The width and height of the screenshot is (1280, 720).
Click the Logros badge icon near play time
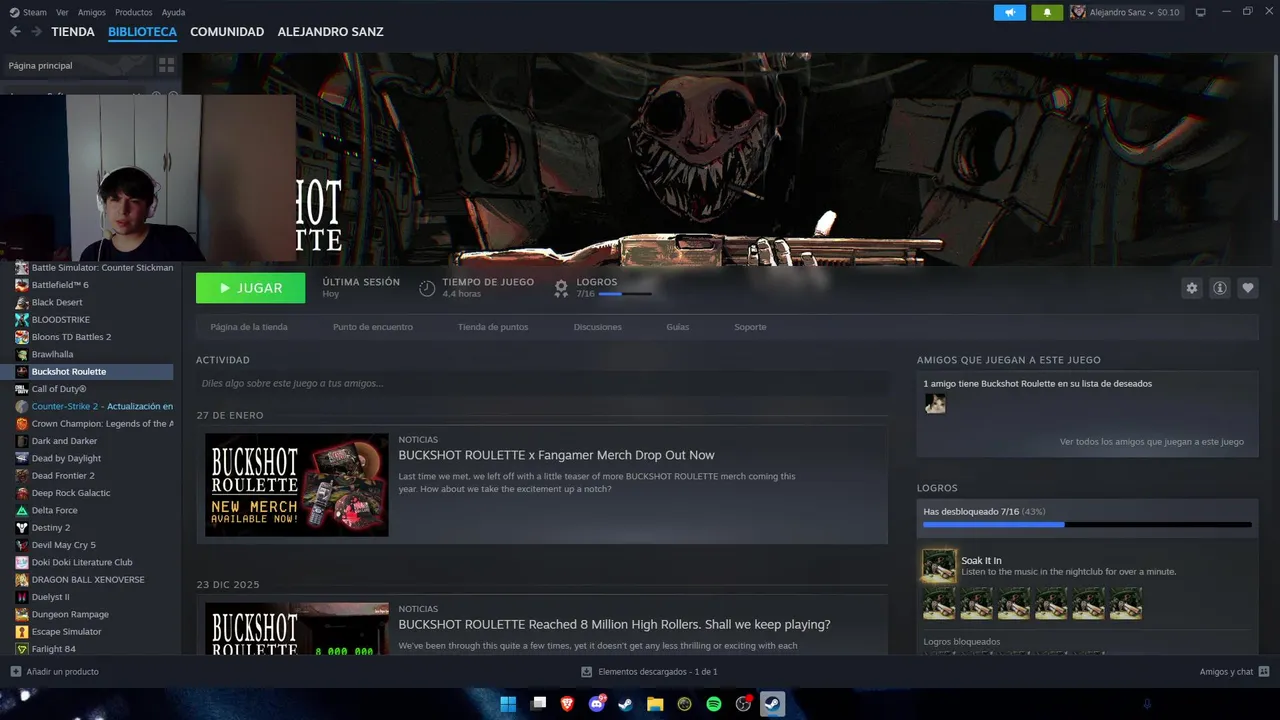click(561, 288)
